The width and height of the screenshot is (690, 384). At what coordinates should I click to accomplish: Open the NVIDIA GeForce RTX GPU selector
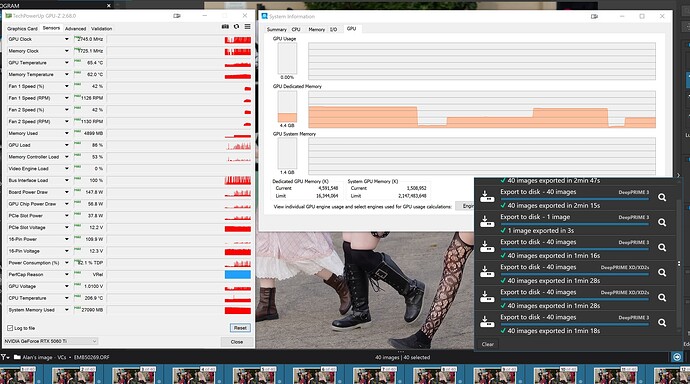(51, 341)
